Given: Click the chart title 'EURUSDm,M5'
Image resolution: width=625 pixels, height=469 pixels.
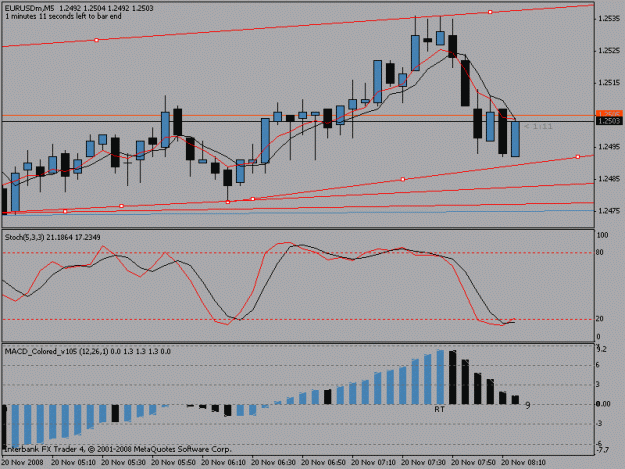Looking at the screenshot, I should pyautogui.click(x=29, y=8).
